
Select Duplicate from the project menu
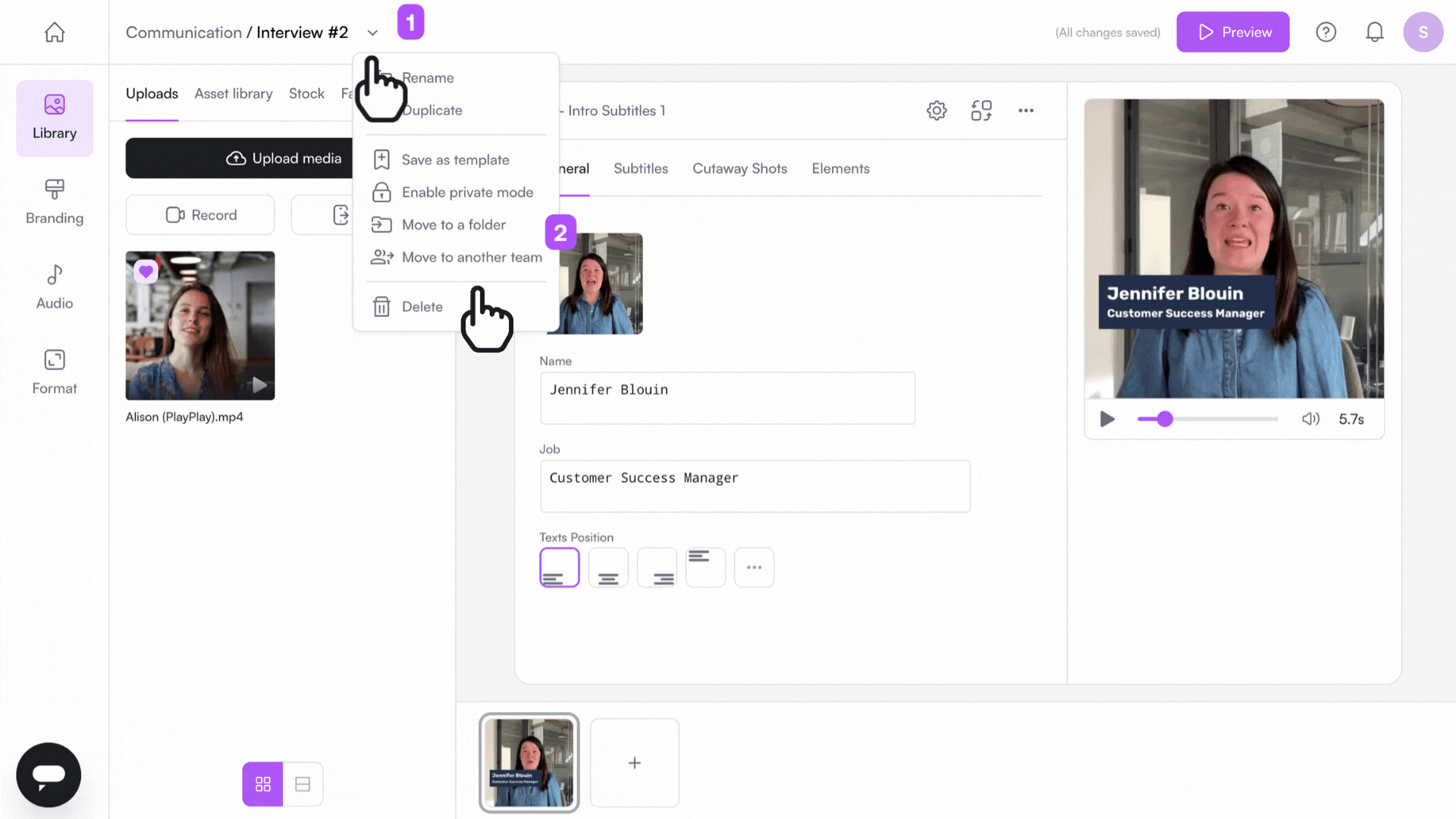coord(431,111)
